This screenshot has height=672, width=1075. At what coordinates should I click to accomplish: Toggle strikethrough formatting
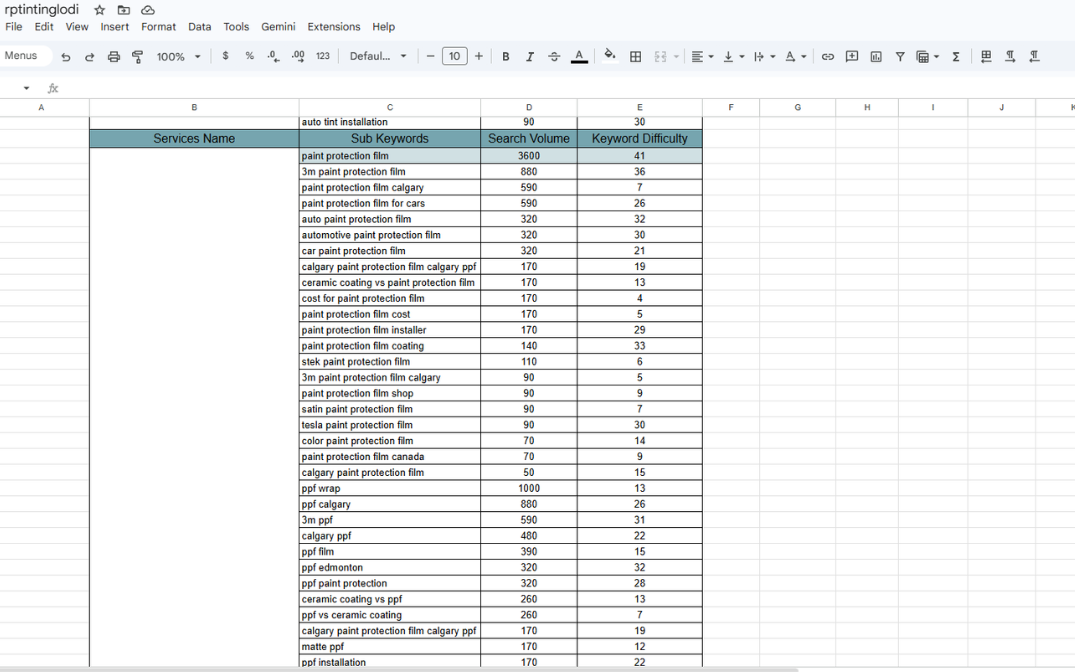pyautogui.click(x=554, y=57)
